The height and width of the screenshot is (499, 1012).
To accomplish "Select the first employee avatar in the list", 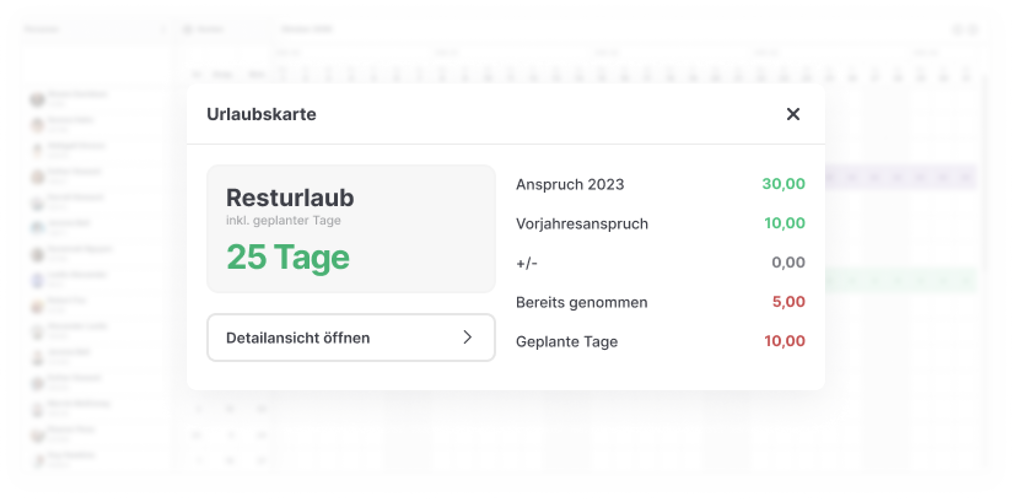I will pyautogui.click(x=38, y=98).
